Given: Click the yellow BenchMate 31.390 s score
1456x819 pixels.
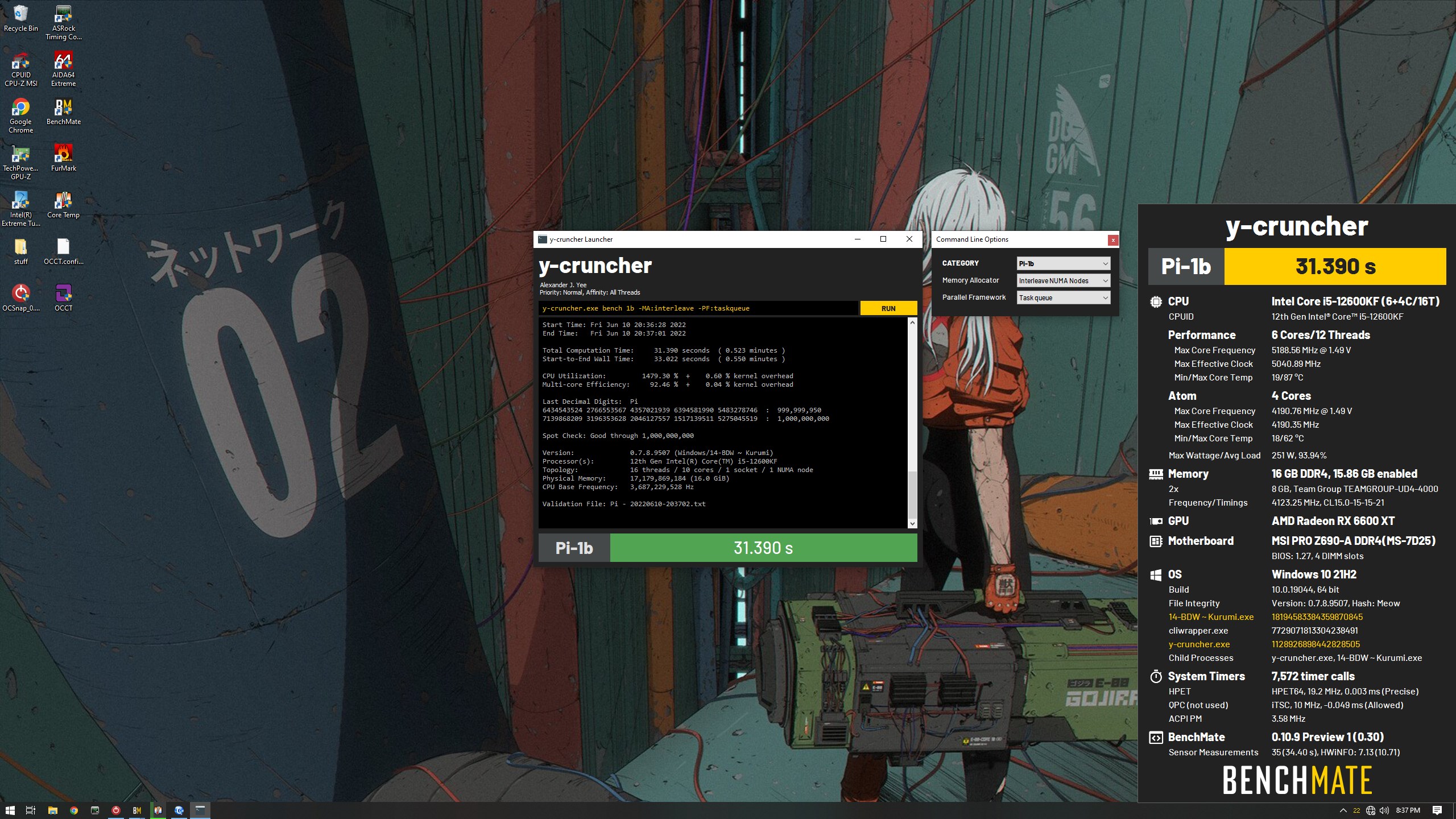Looking at the screenshot, I should click(1335, 266).
